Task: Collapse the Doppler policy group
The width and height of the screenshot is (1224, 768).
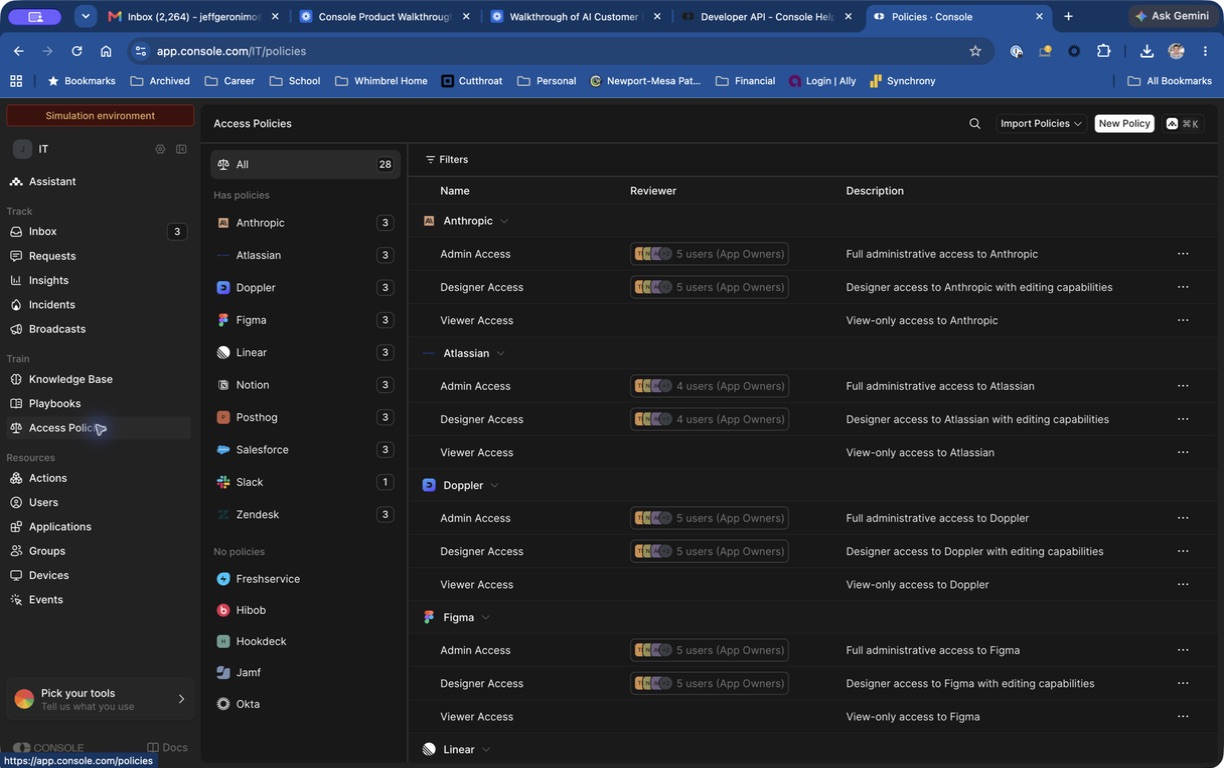Action: tap(494, 485)
